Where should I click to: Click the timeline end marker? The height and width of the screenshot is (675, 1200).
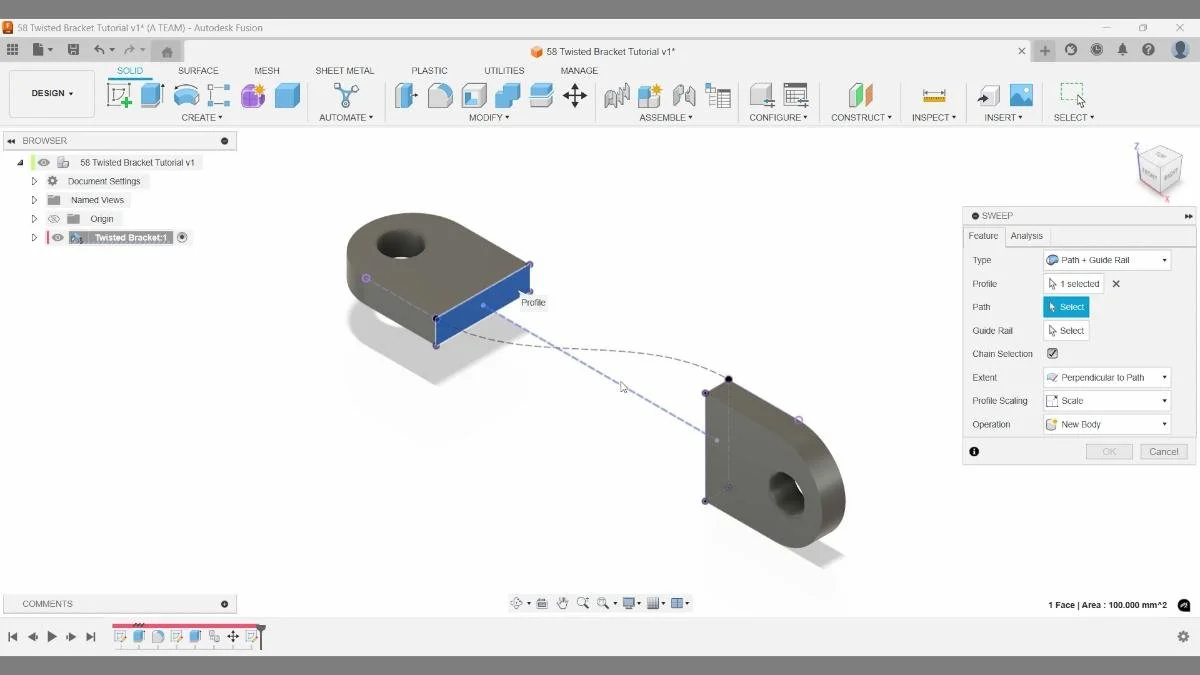[x=261, y=636]
